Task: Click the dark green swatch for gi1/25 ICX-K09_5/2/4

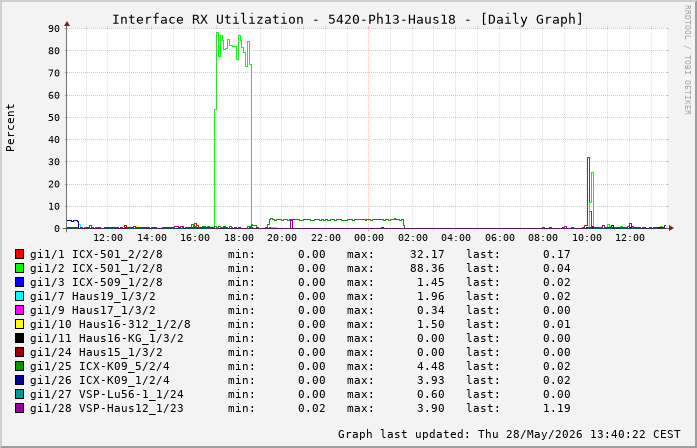Action: click(20, 366)
